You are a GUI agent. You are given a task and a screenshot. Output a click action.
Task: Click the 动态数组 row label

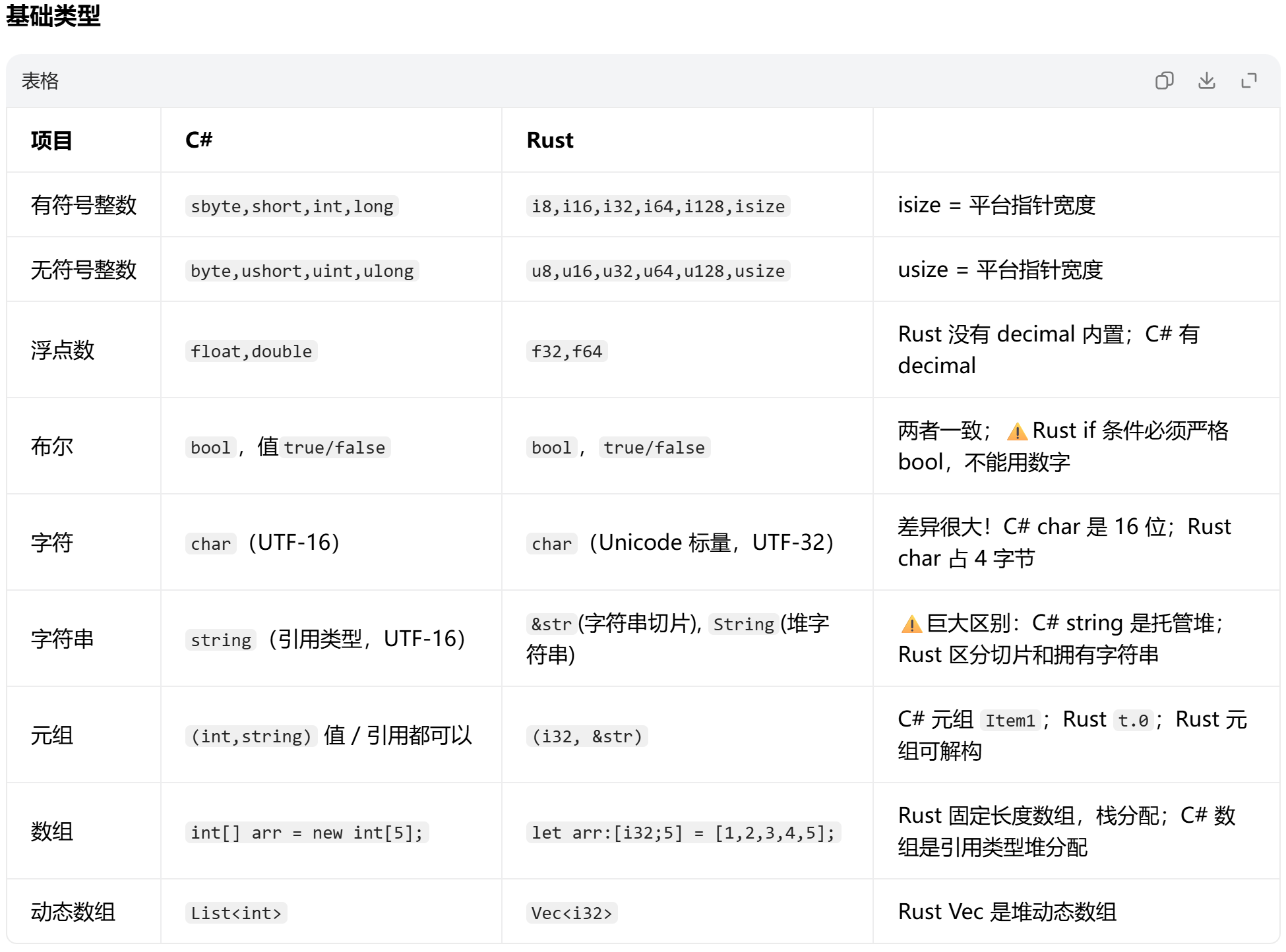tap(73, 912)
